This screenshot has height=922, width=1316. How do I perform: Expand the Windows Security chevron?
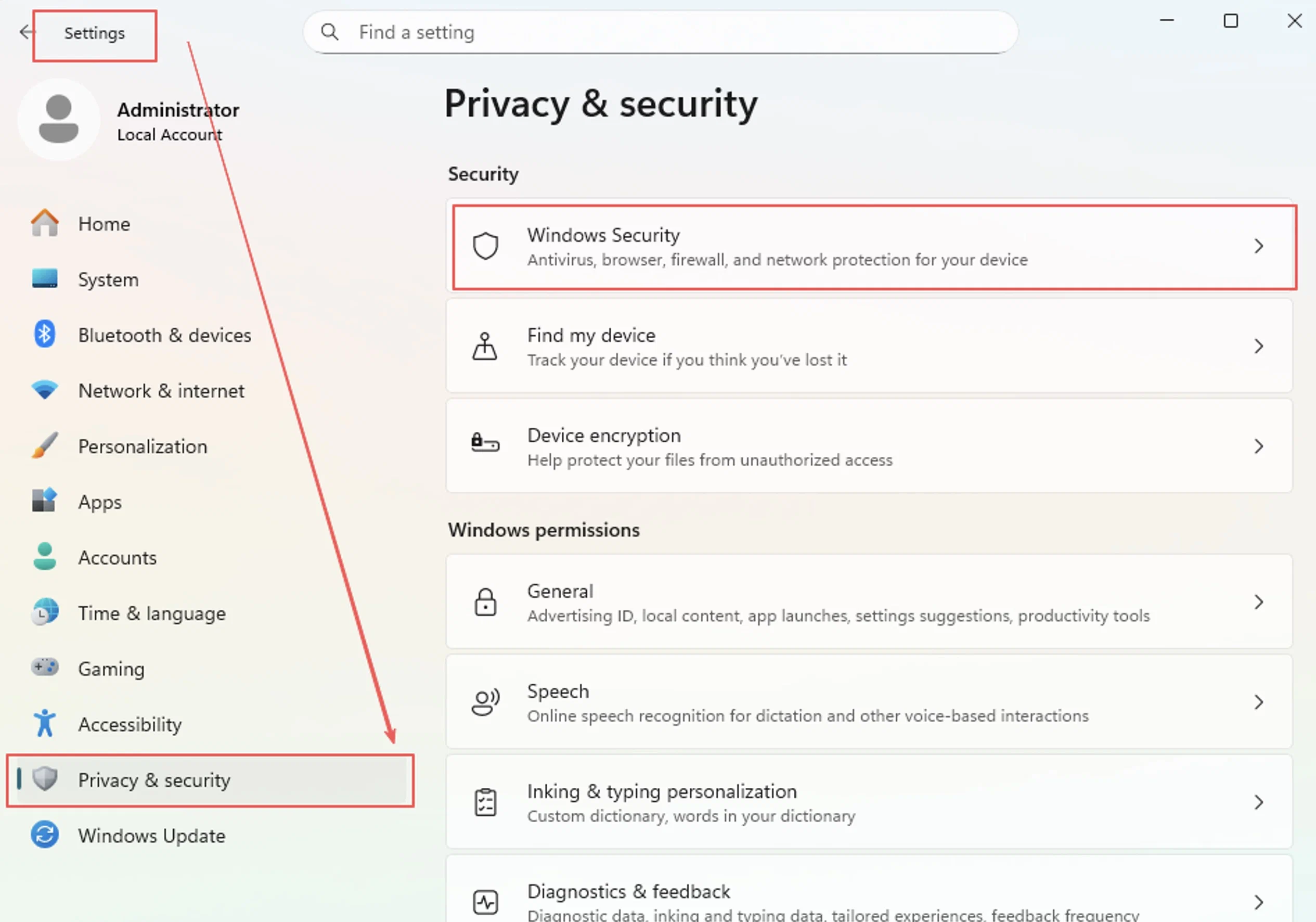click(1259, 247)
